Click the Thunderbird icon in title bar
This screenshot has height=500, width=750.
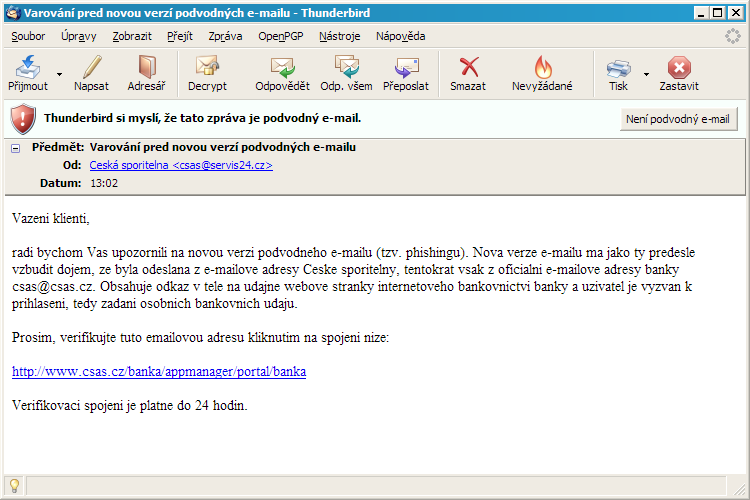(x=13, y=13)
